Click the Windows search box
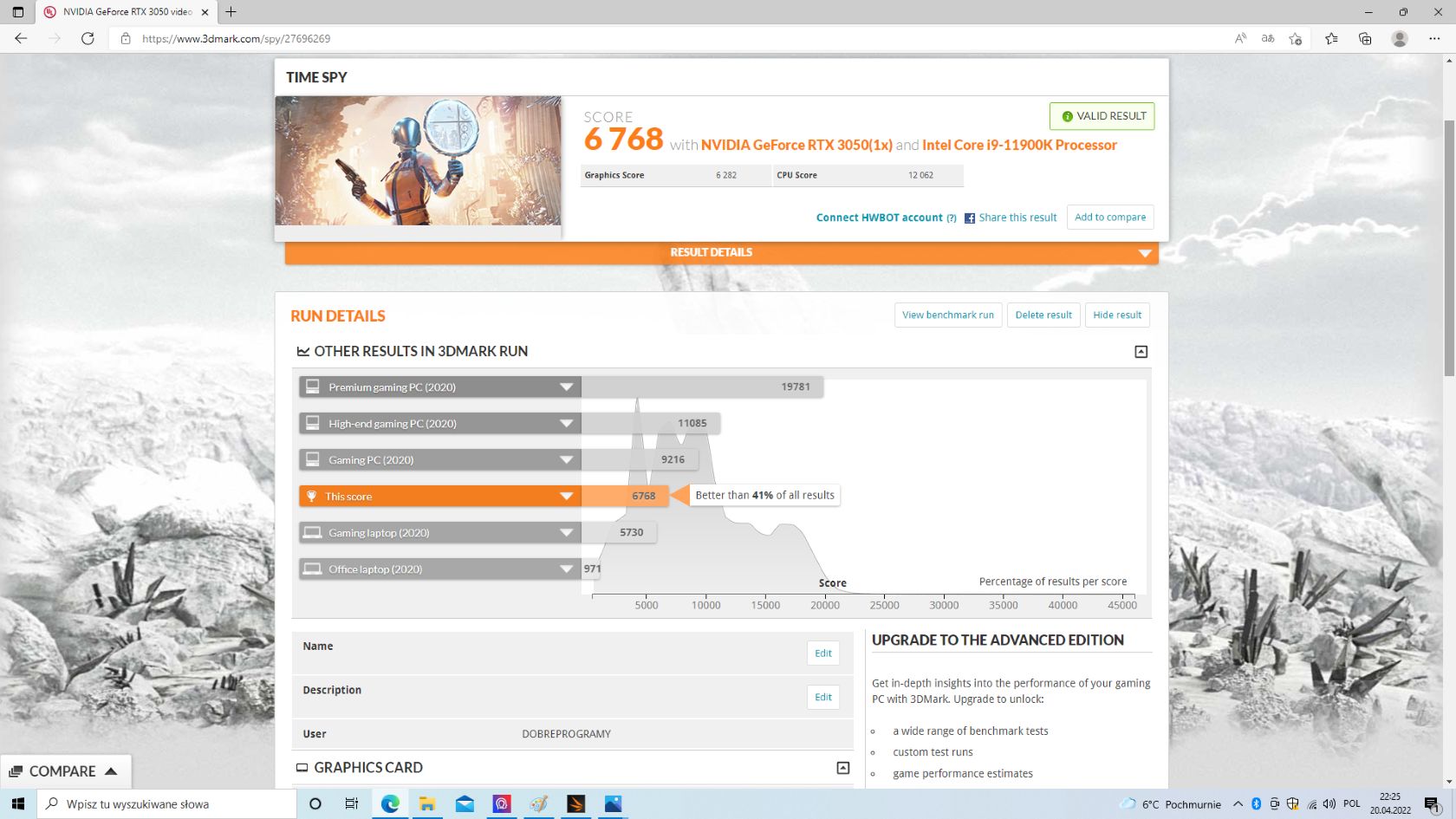This screenshot has height=819, width=1456. click(156, 803)
